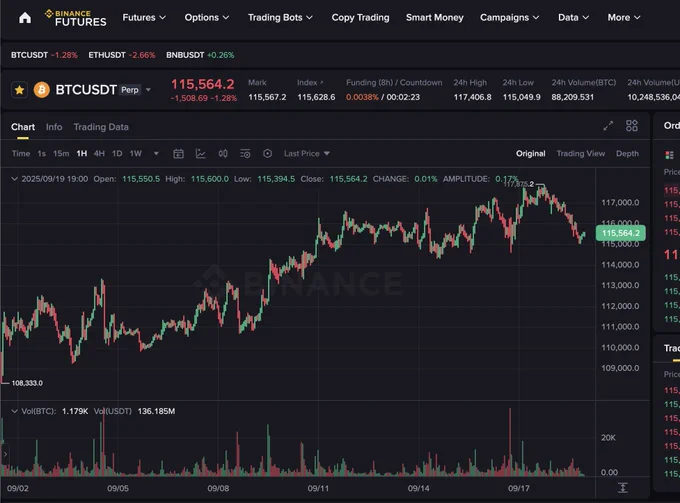680x503 pixels.
Task: Click the Vol(USDT) 136.185M value
Action: pos(156,411)
